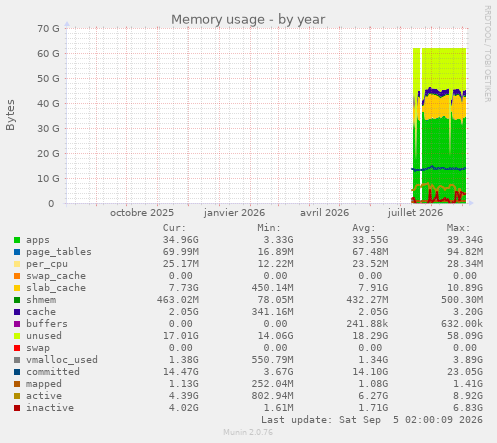Click apps current value 34.96G
This screenshot has width=497, height=443.
pos(180,240)
